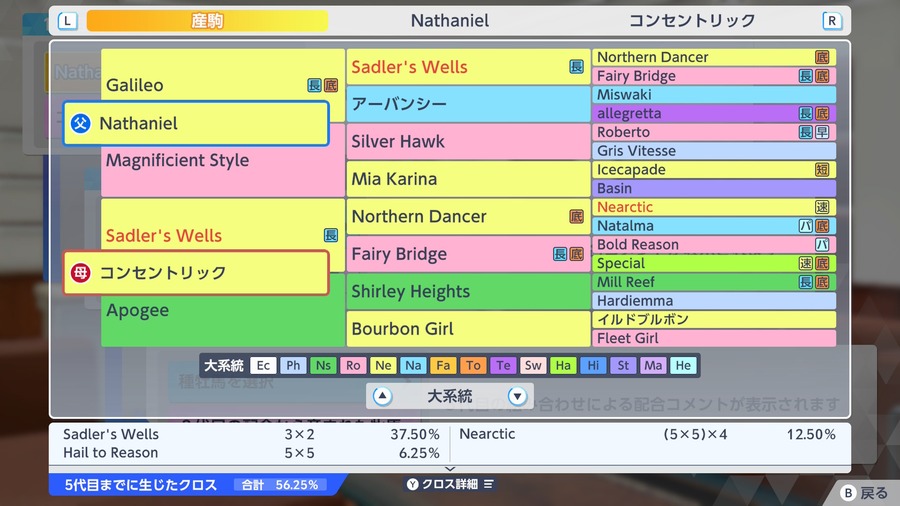
Task: Click Mill Reef's 長 factor icon
Action: (x=806, y=282)
